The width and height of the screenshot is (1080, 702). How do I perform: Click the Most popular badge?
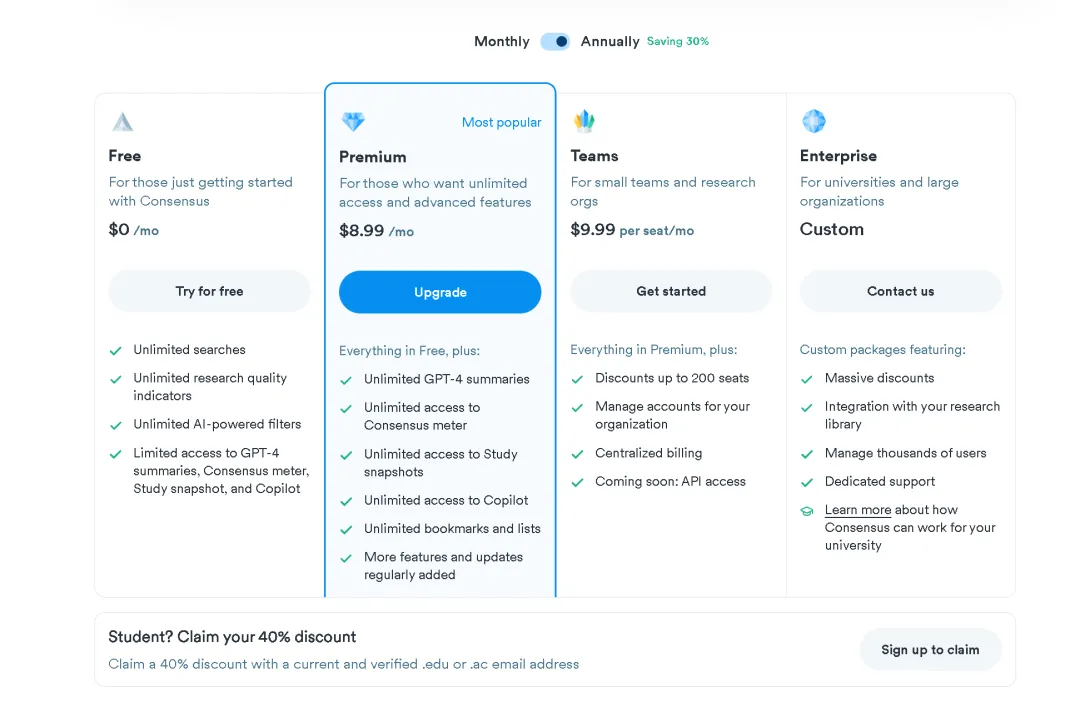pyautogui.click(x=501, y=123)
